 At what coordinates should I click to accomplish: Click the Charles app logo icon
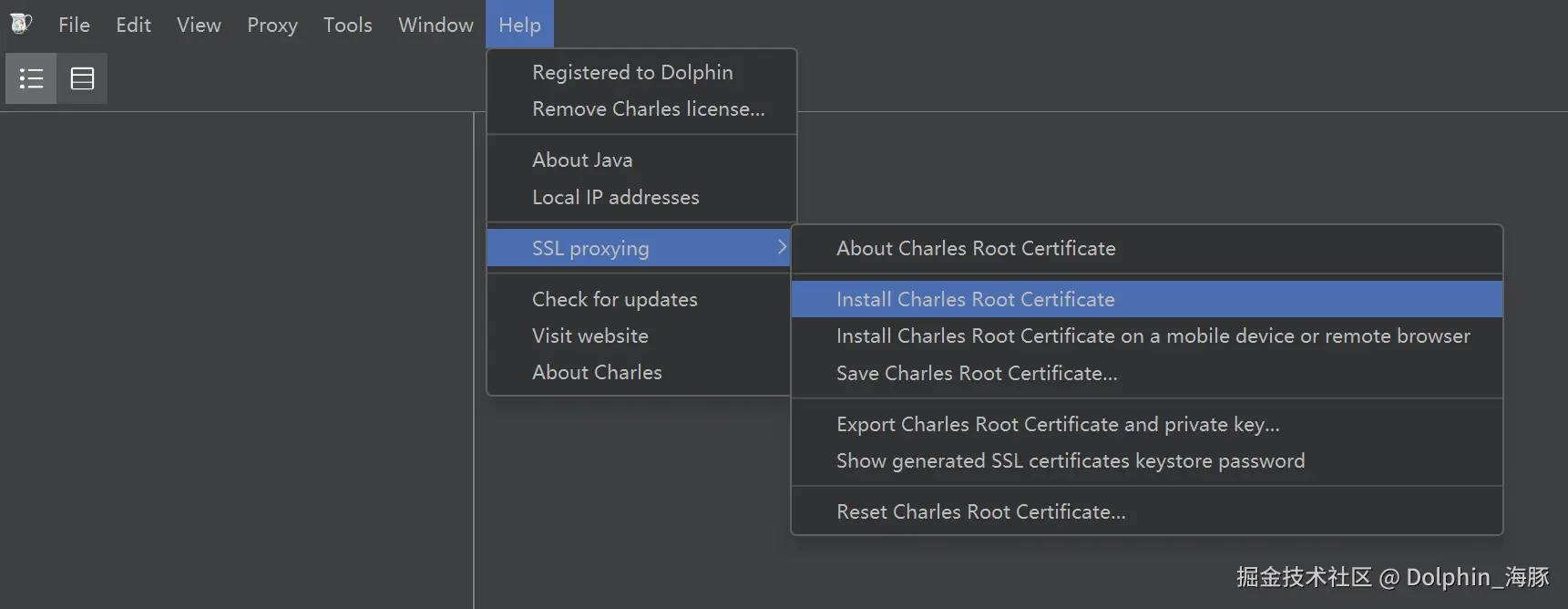pyautogui.click(x=21, y=24)
